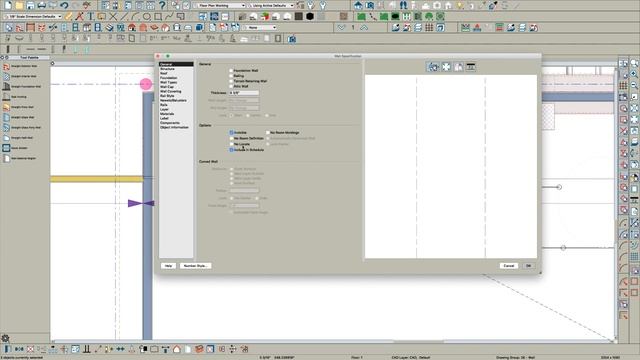Click Cancel in the Wall Specification dialog
This screenshot has width=640, height=360.
click(x=509, y=266)
